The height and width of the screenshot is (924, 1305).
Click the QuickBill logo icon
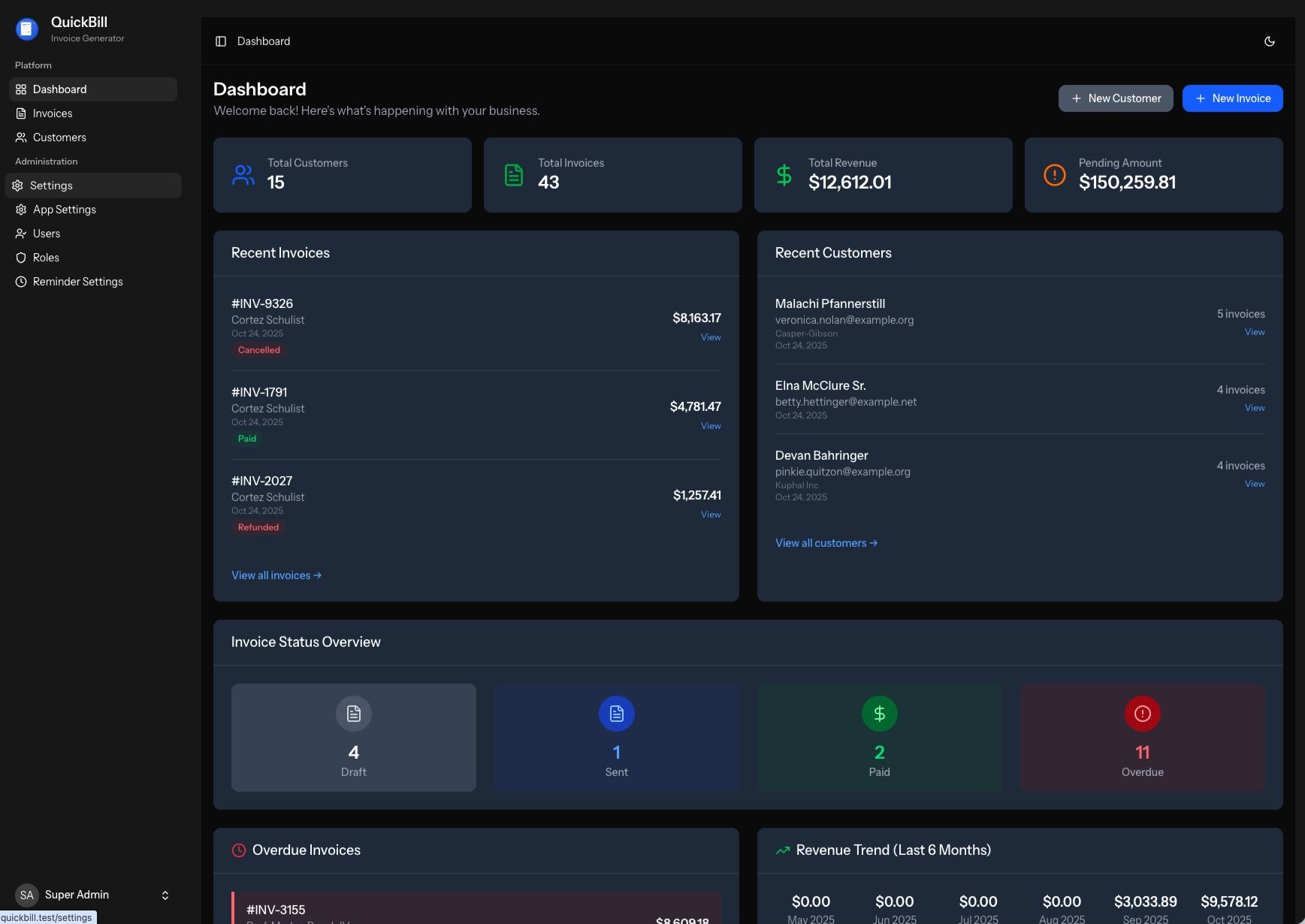[x=27, y=29]
